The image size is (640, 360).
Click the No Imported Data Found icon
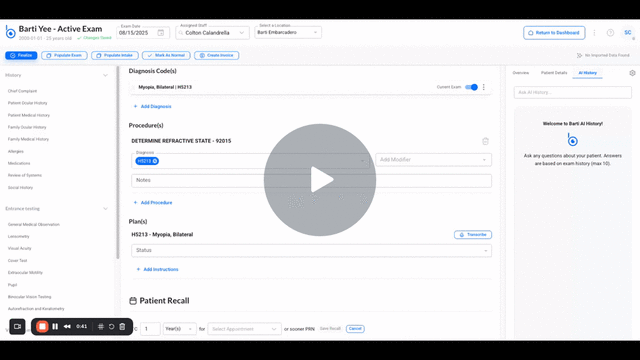pos(579,55)
